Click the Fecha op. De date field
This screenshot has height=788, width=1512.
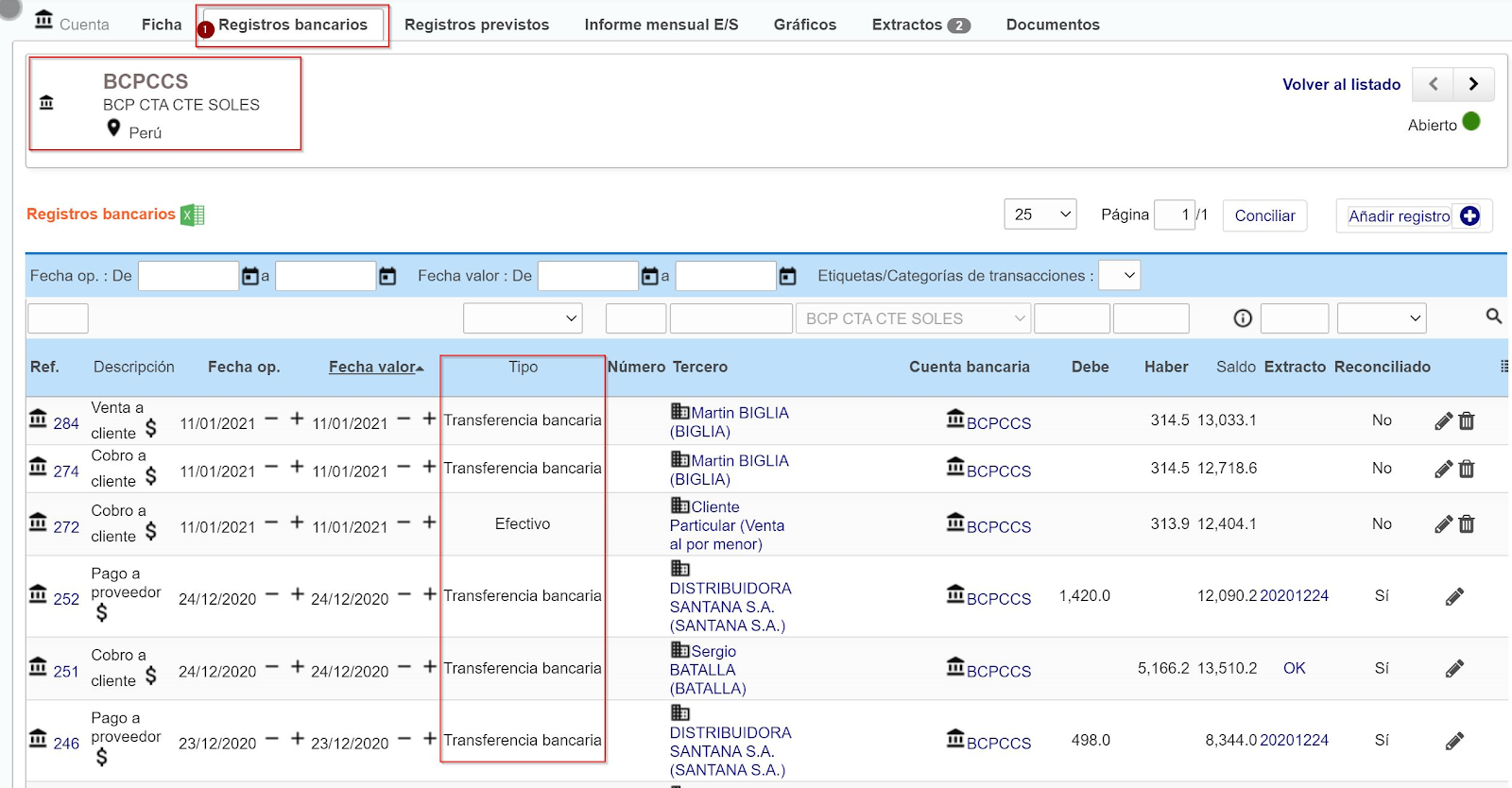tap(188, 276)
